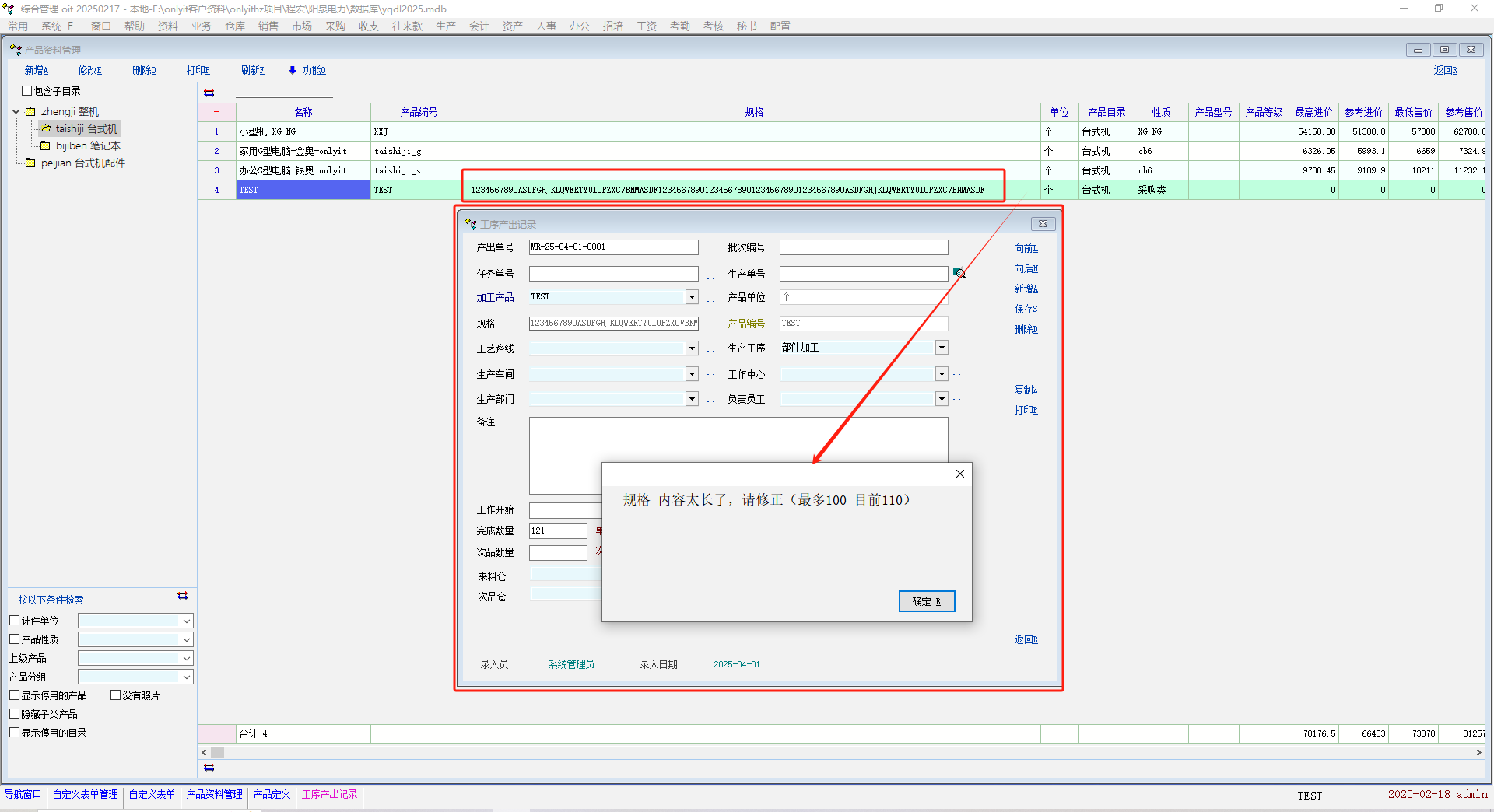Close the 工序产出记录 dialog window
Image resolution: width=1494 pixels, height=812 pixels.
point(1043,224)
